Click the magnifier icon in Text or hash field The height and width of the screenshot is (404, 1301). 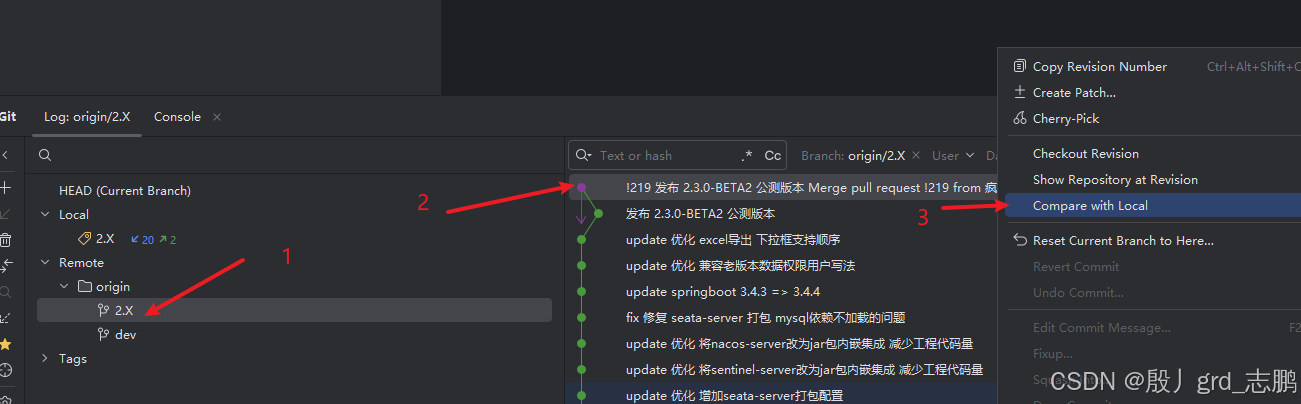(583, 155)
